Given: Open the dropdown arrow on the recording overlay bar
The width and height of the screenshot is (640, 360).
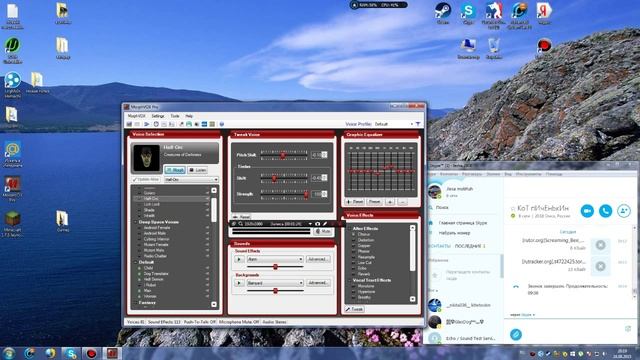Looking at the screenshot, I should click(310, 224).
